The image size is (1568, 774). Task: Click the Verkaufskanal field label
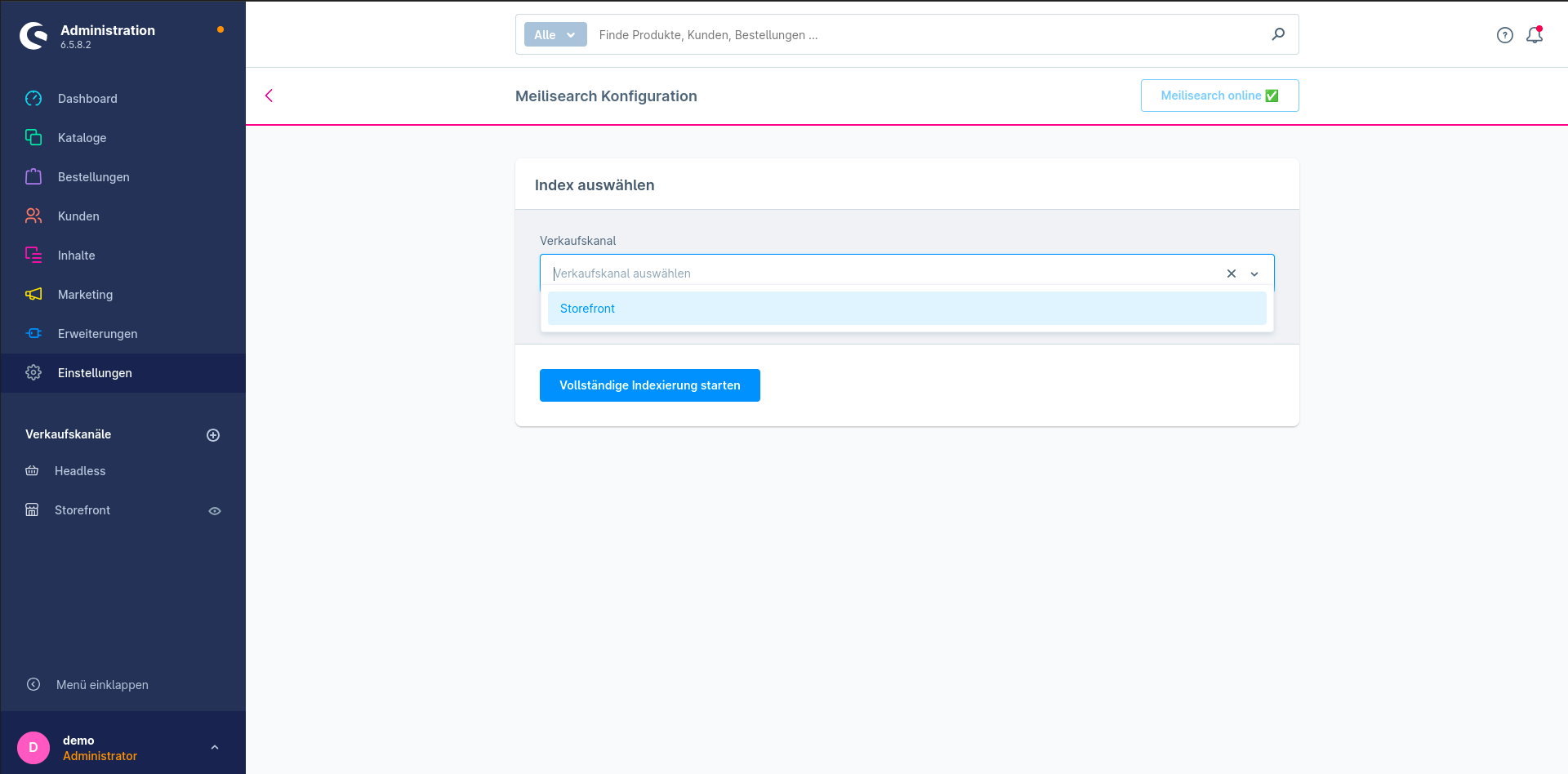tap(577, 241)
